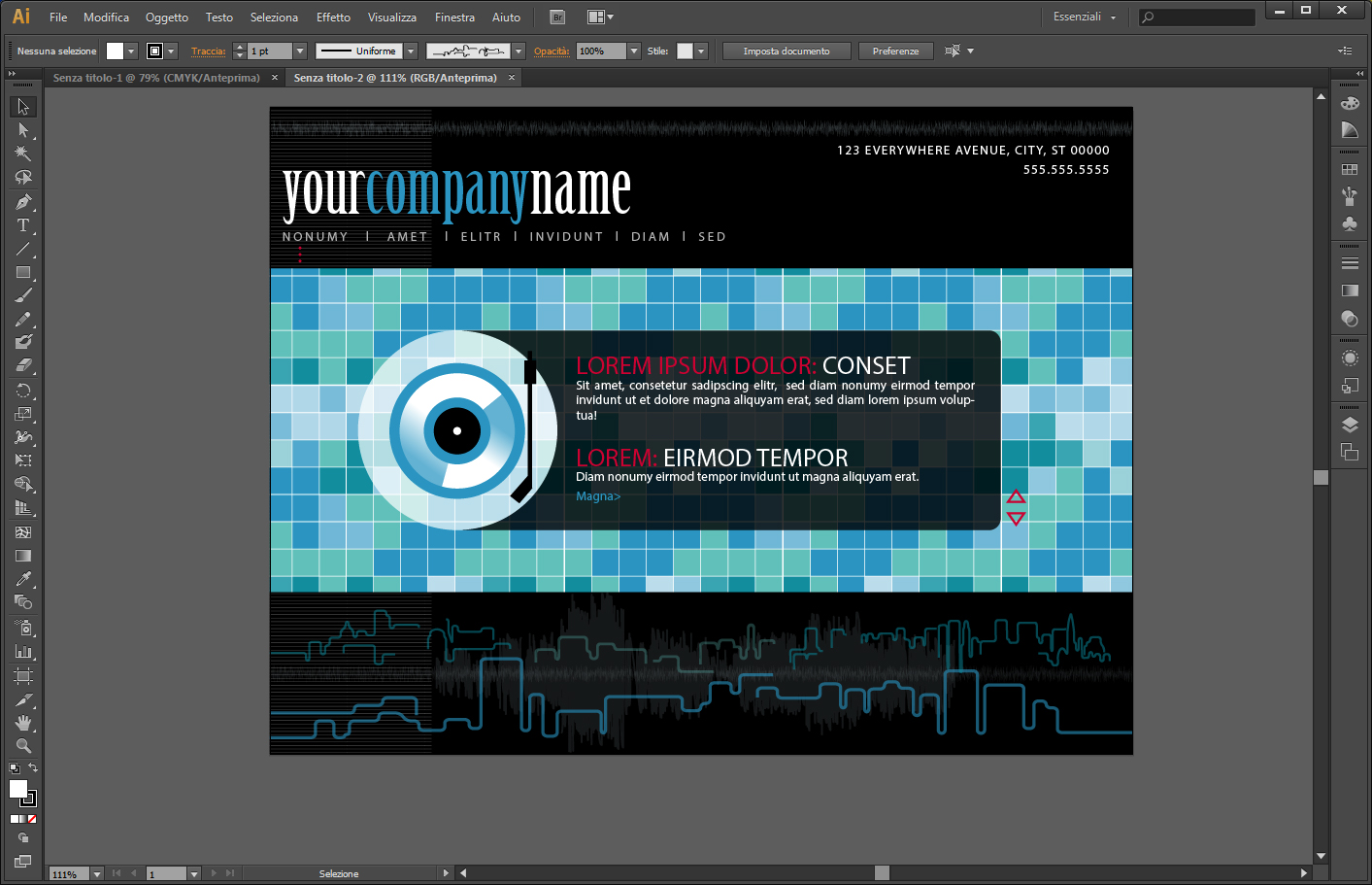Activate the Zoom magnifier tool

(23, 746)
